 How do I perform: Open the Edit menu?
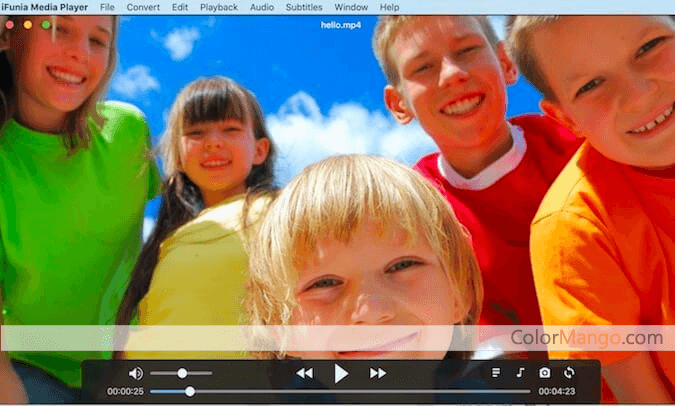point(180,7)
